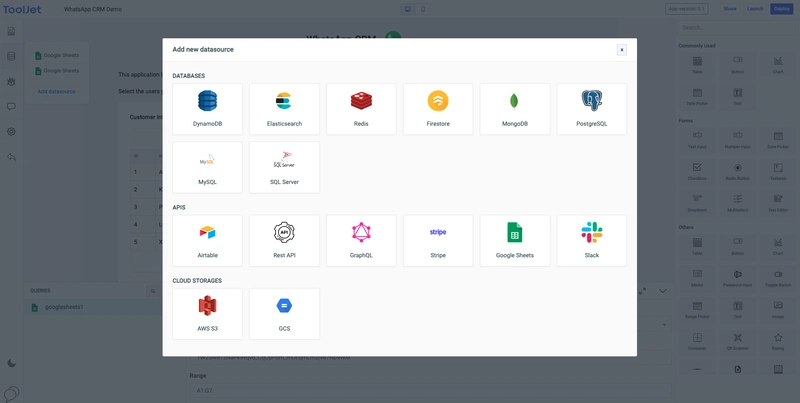The width and height of the screenshot is (800, 403).
Task: Pick the Password Input widget
Action: coord(737,279)
